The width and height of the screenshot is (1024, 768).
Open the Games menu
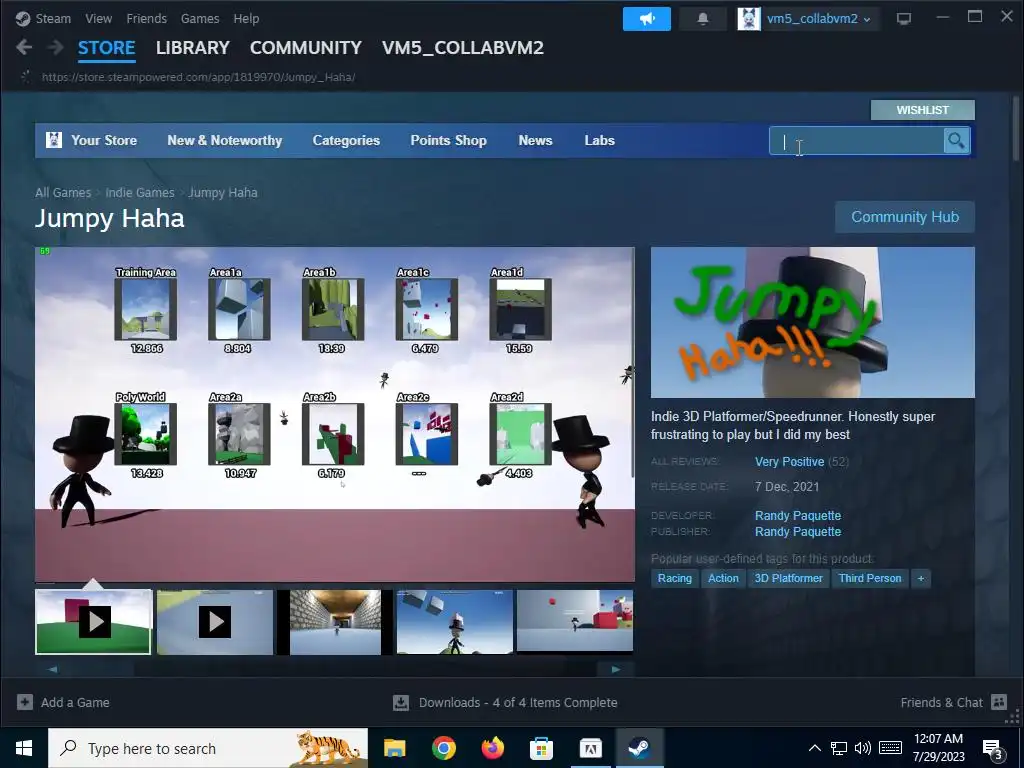200,18
